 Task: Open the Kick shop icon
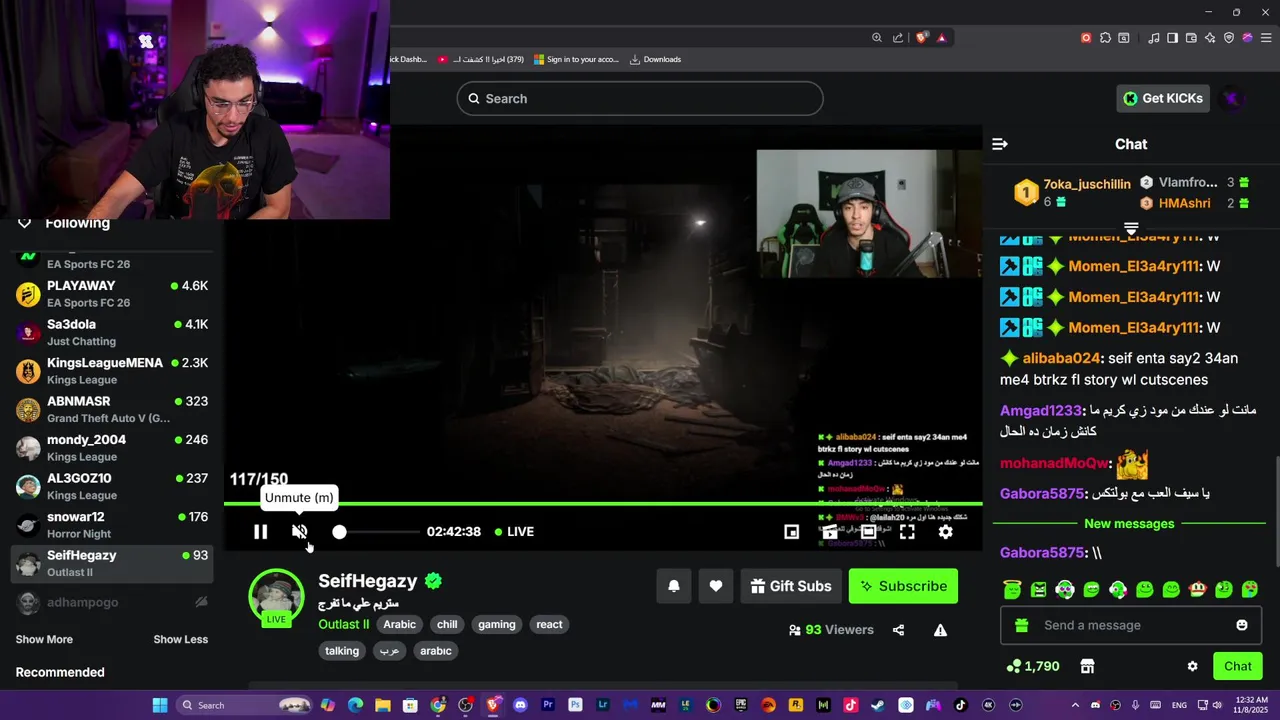[x=1088, y=666]
